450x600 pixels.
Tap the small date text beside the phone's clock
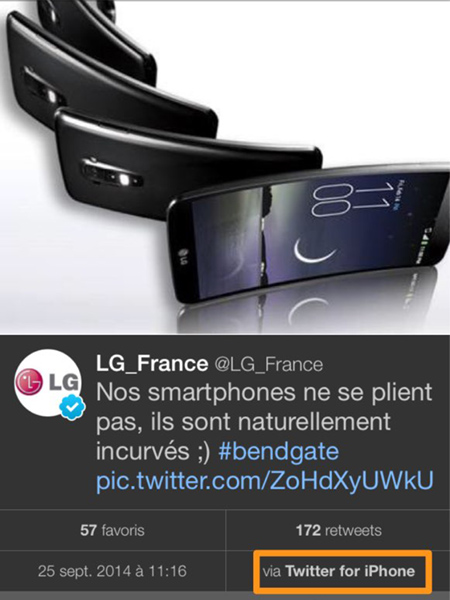click(x=400, y=194)
